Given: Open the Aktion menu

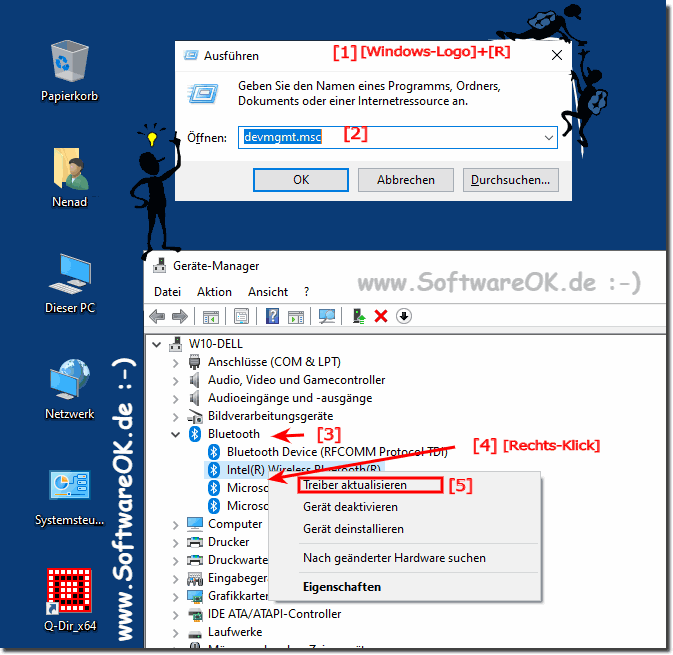Looking at the screenshot, I should [x=214, y=292].
